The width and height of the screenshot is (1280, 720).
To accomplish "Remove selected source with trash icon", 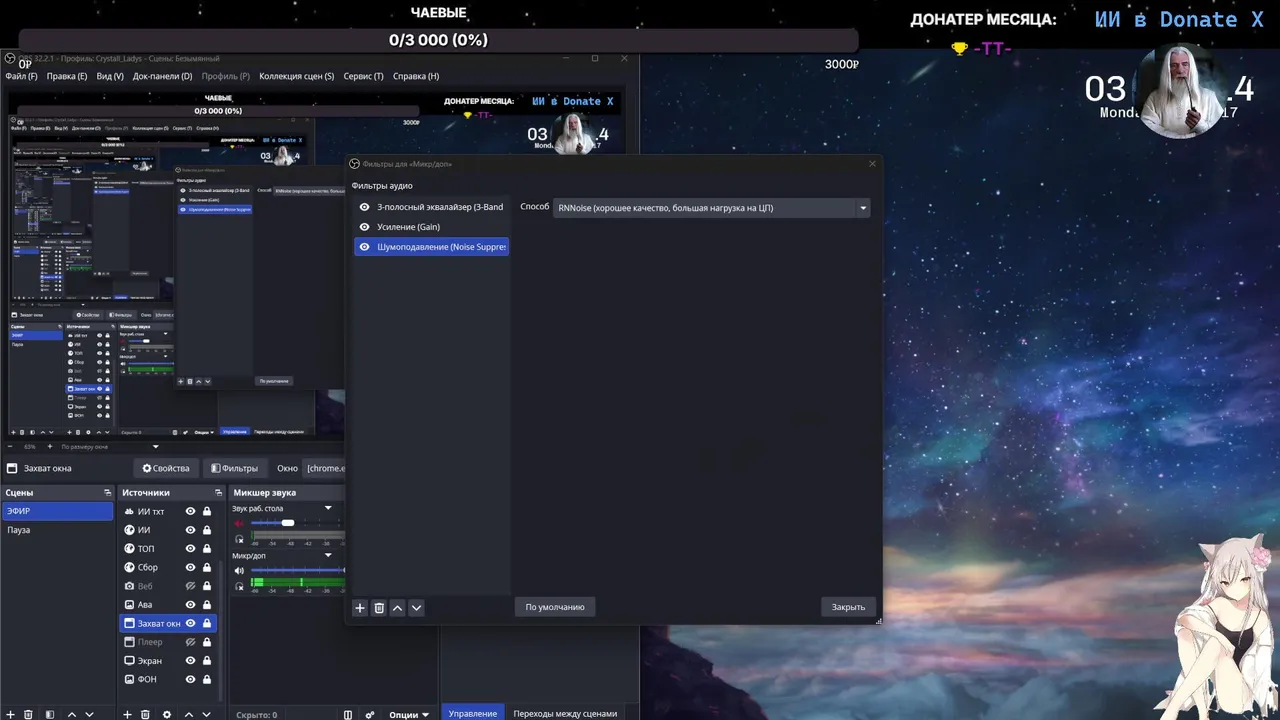I will tap(145, 714).
